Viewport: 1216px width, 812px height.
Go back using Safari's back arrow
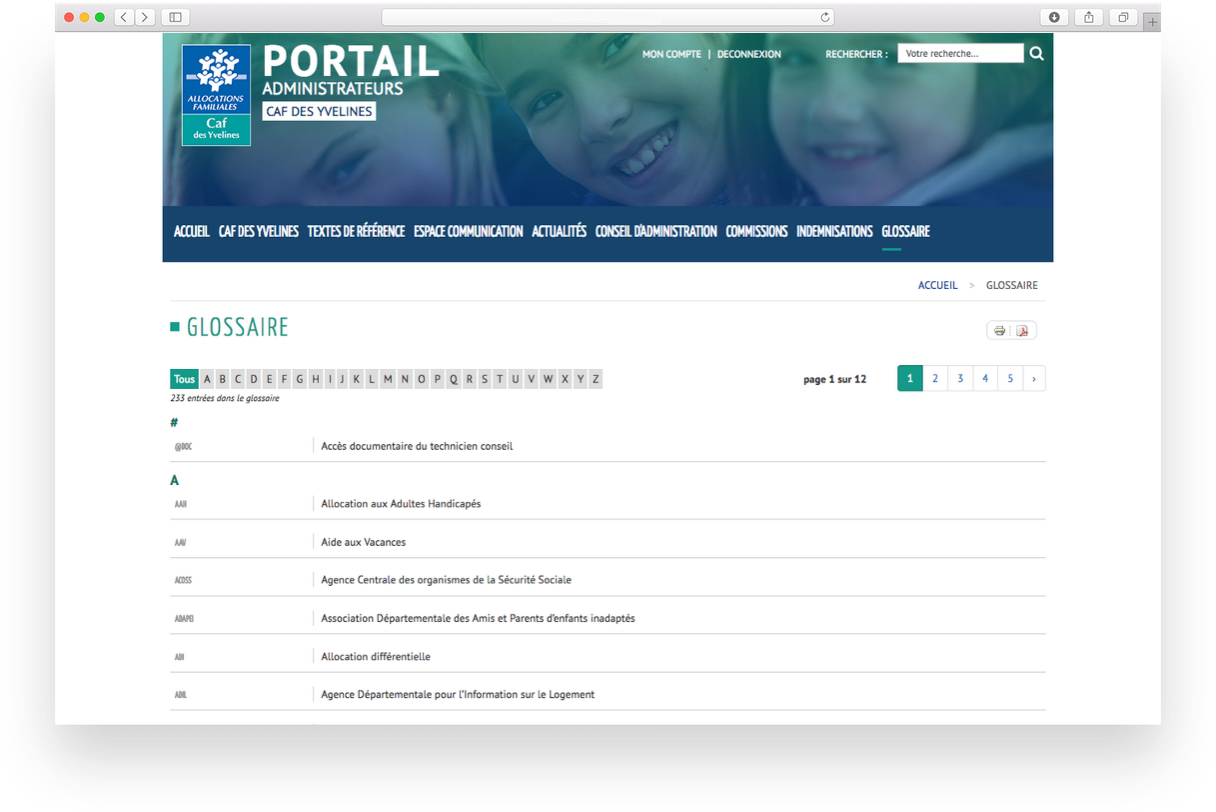124,17
